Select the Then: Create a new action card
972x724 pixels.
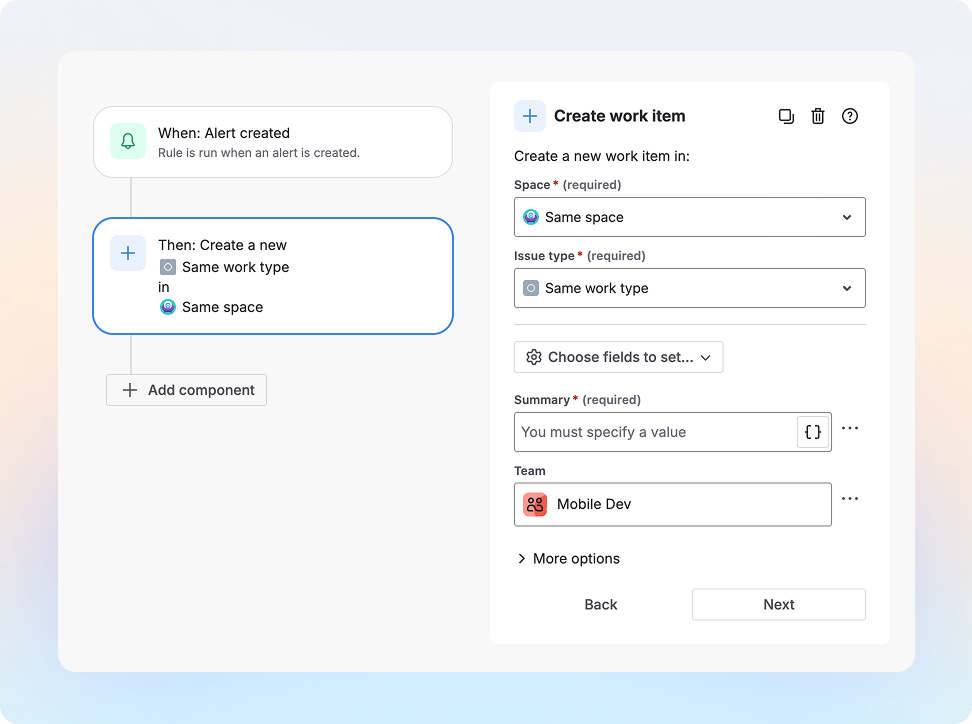[273, 276]
